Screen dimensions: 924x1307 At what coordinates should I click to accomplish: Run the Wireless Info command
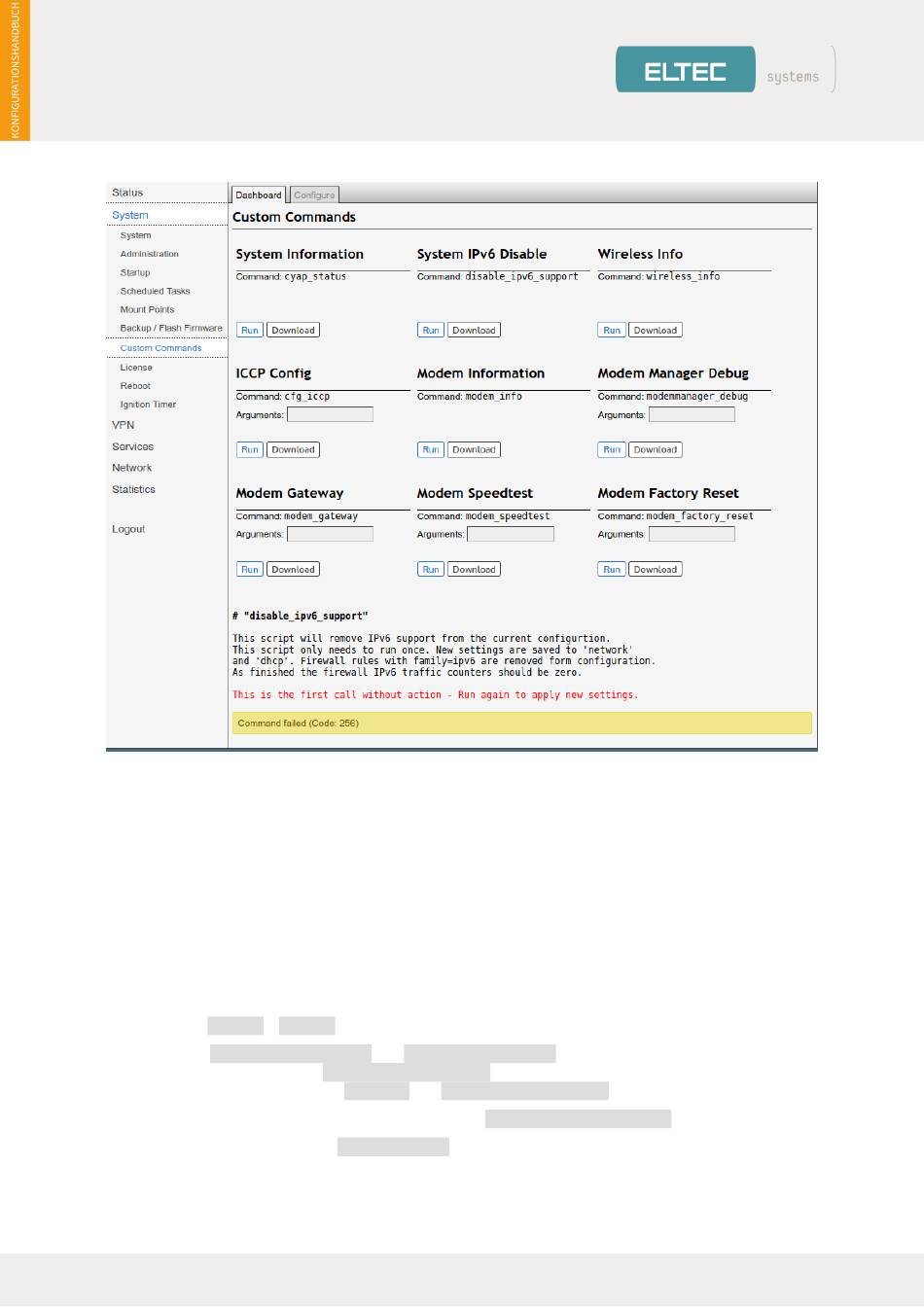click(612, 330)
